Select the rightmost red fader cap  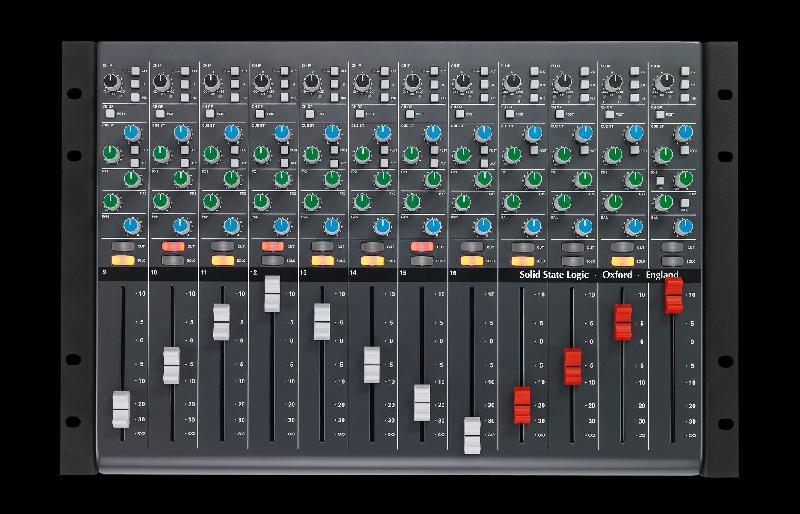674,295
